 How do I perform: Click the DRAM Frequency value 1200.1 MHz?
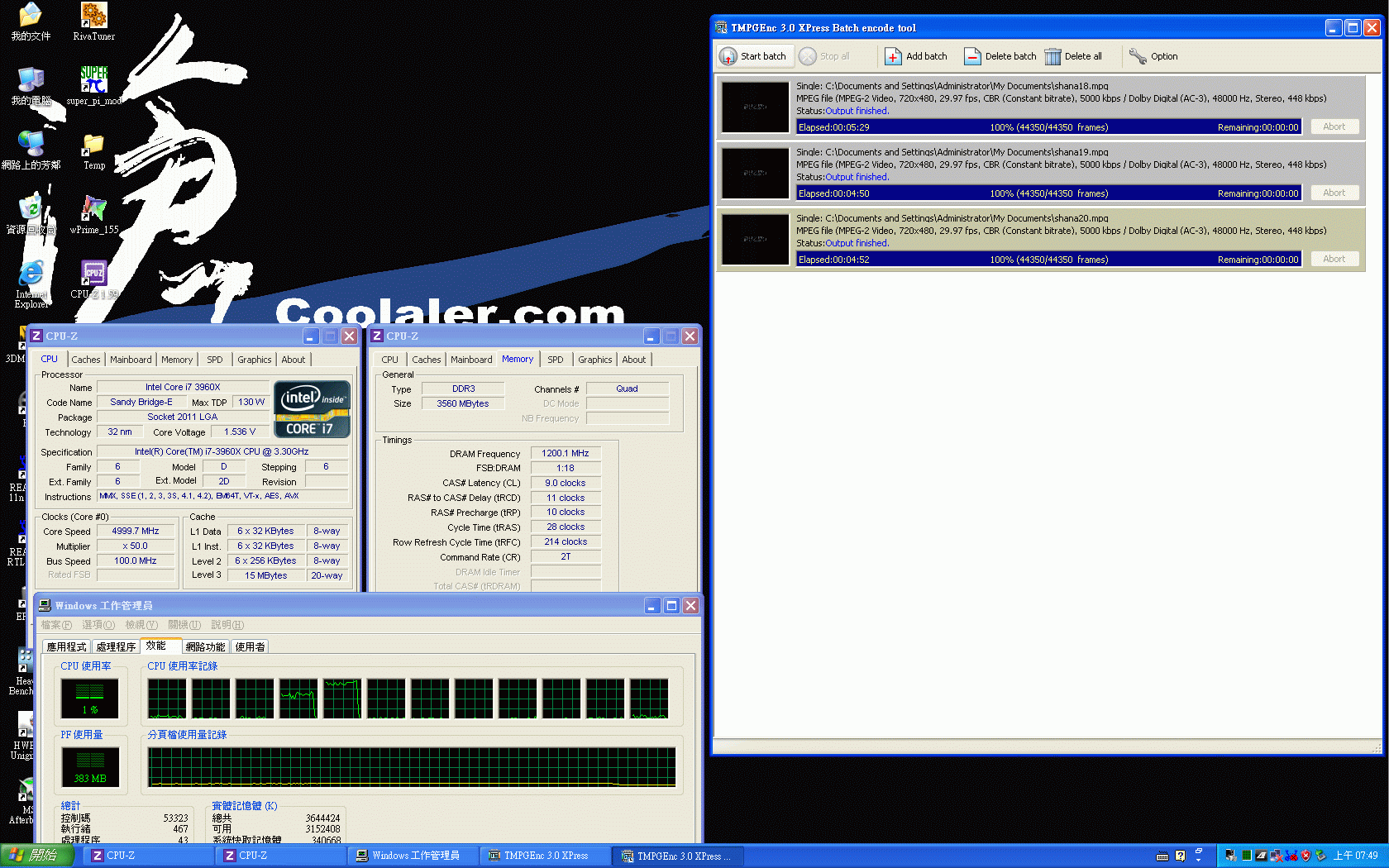[566, 453]
